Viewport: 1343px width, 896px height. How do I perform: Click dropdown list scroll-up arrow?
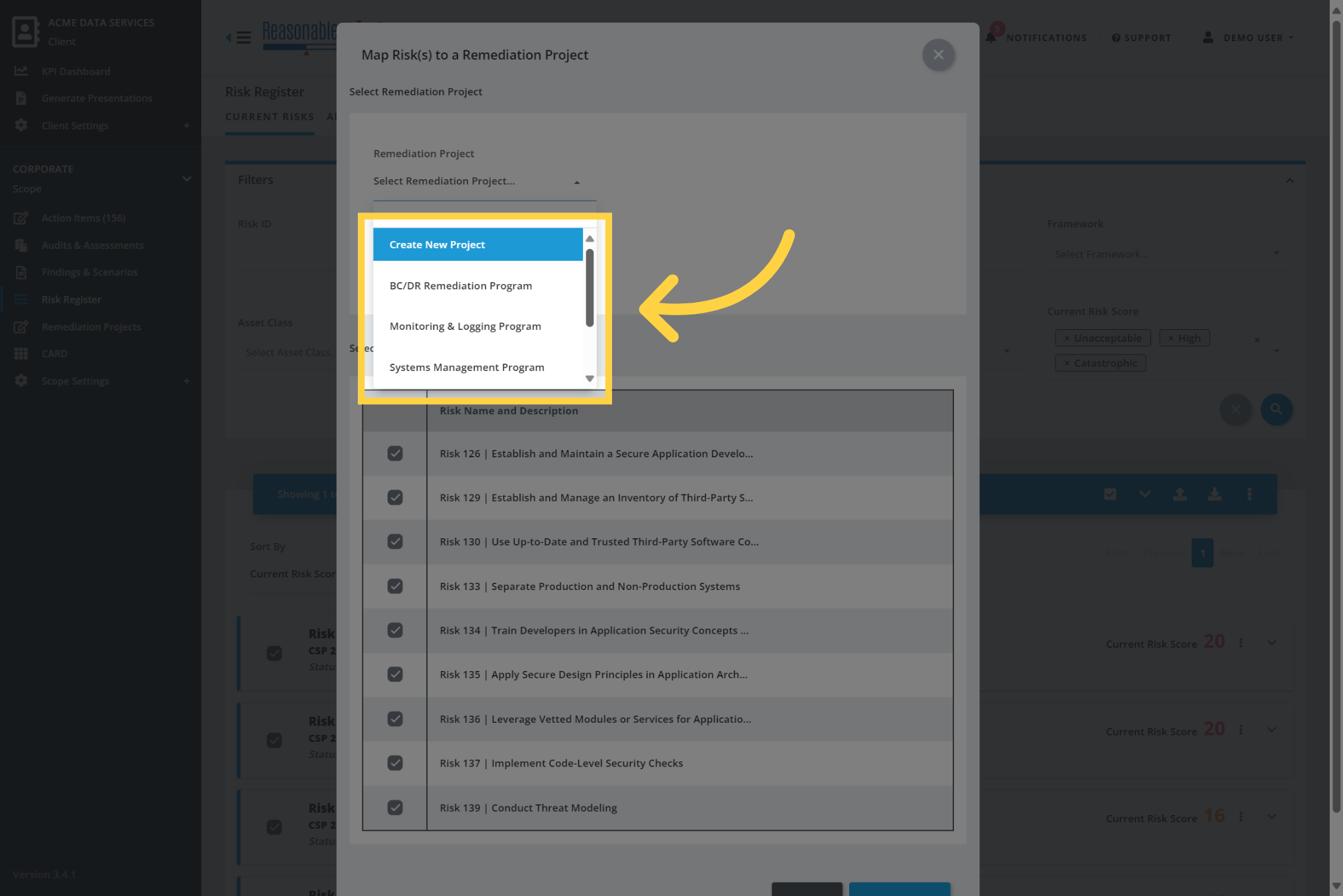(x=590, y=238)
